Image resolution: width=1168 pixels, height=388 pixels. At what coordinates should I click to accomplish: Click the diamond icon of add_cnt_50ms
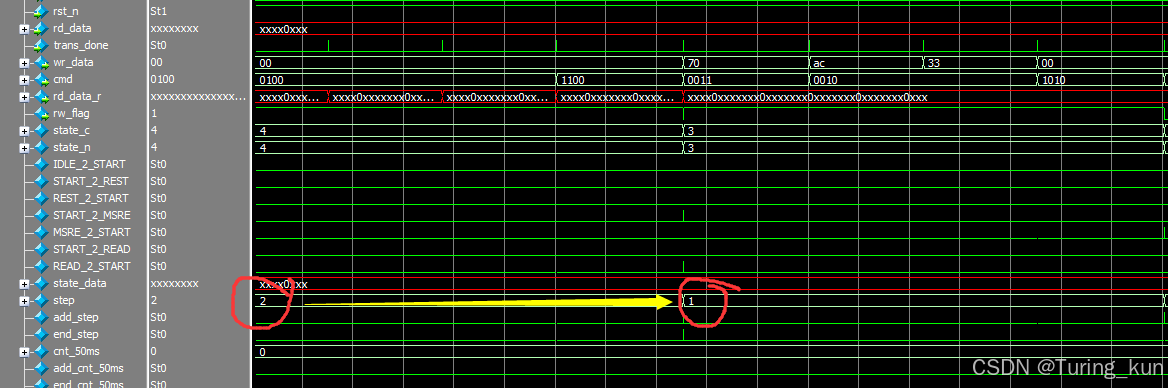pos(41,369)
